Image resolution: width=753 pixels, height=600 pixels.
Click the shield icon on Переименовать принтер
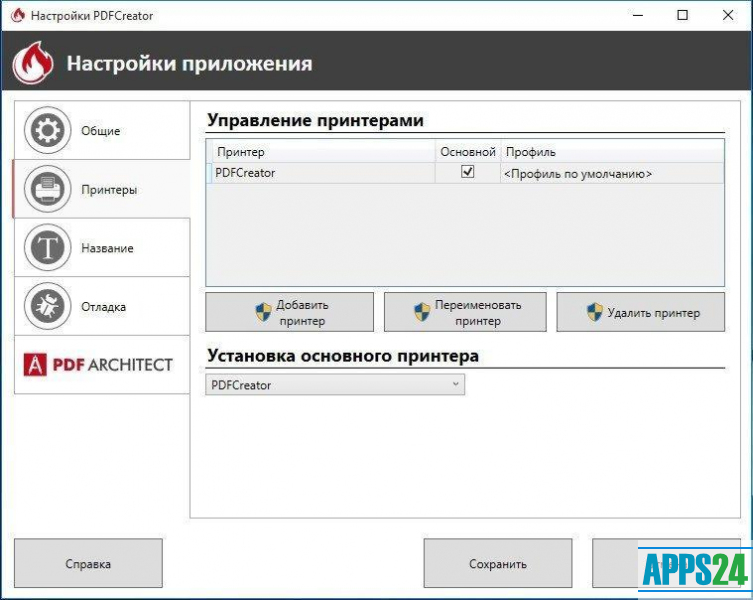(422, 312)
